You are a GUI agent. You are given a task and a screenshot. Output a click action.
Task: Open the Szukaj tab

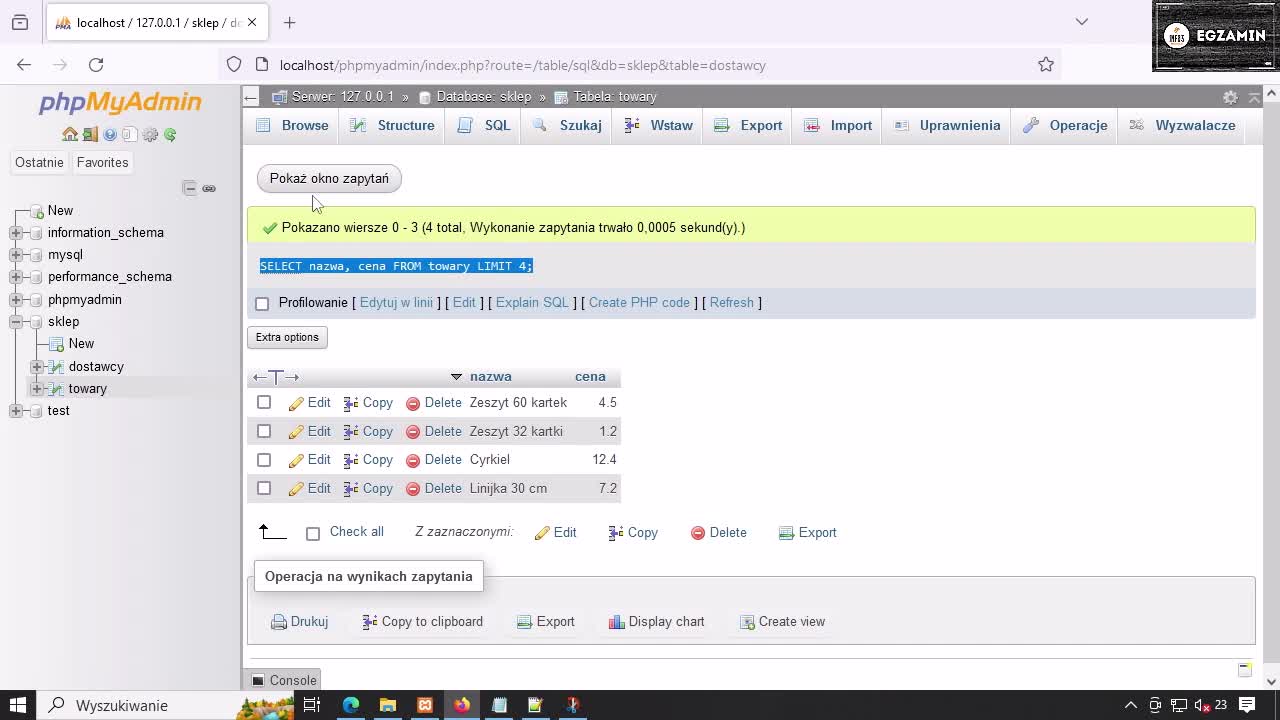click(x=567, y=125)
